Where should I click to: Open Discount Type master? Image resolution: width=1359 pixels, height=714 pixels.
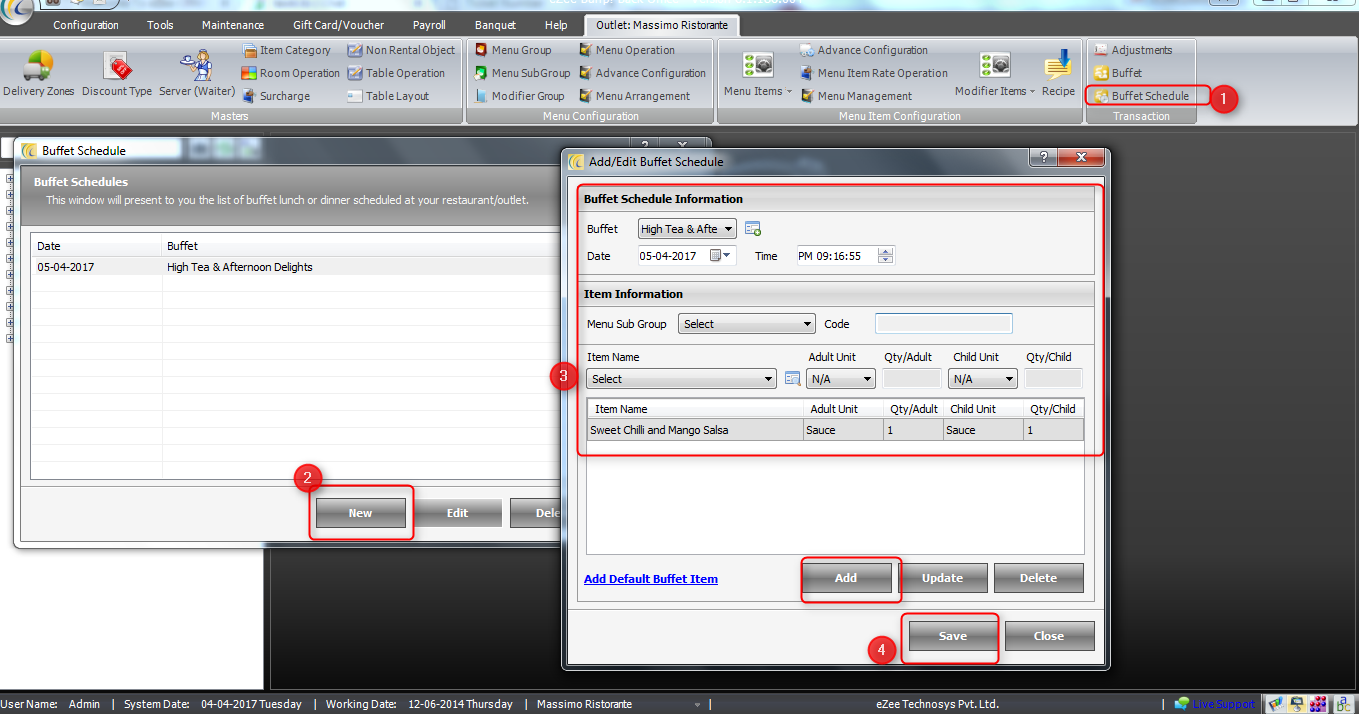pos(117,73)
